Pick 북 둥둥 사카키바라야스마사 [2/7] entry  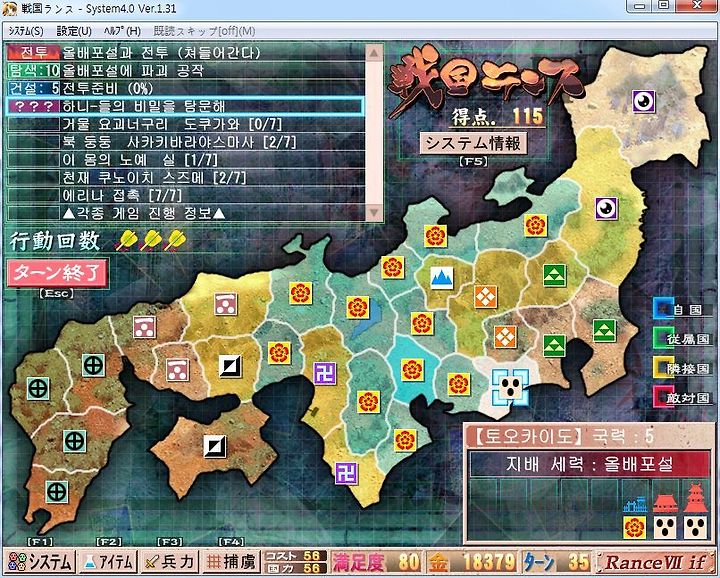coord(186,142)
